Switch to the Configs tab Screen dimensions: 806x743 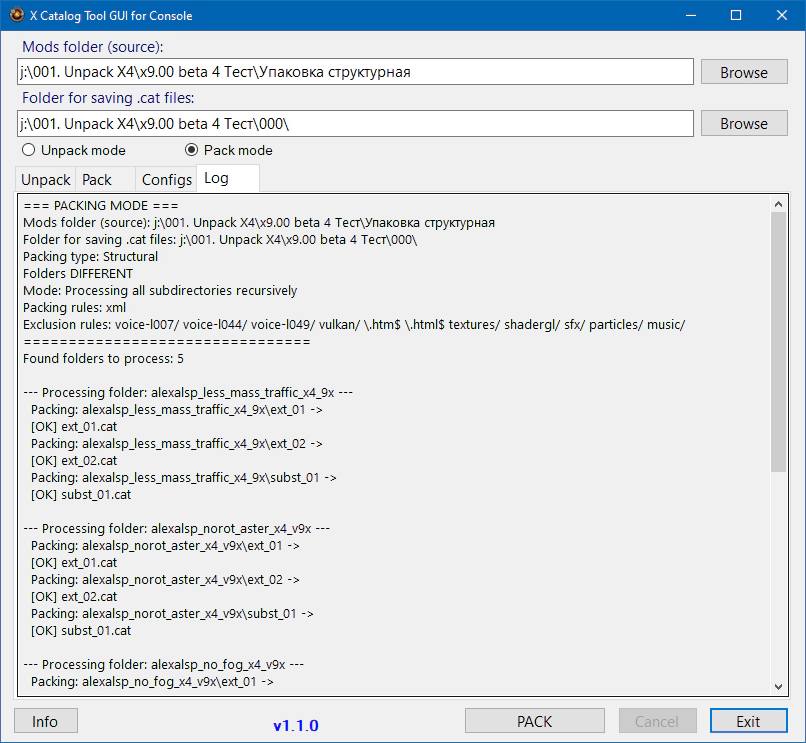[166, 180]
